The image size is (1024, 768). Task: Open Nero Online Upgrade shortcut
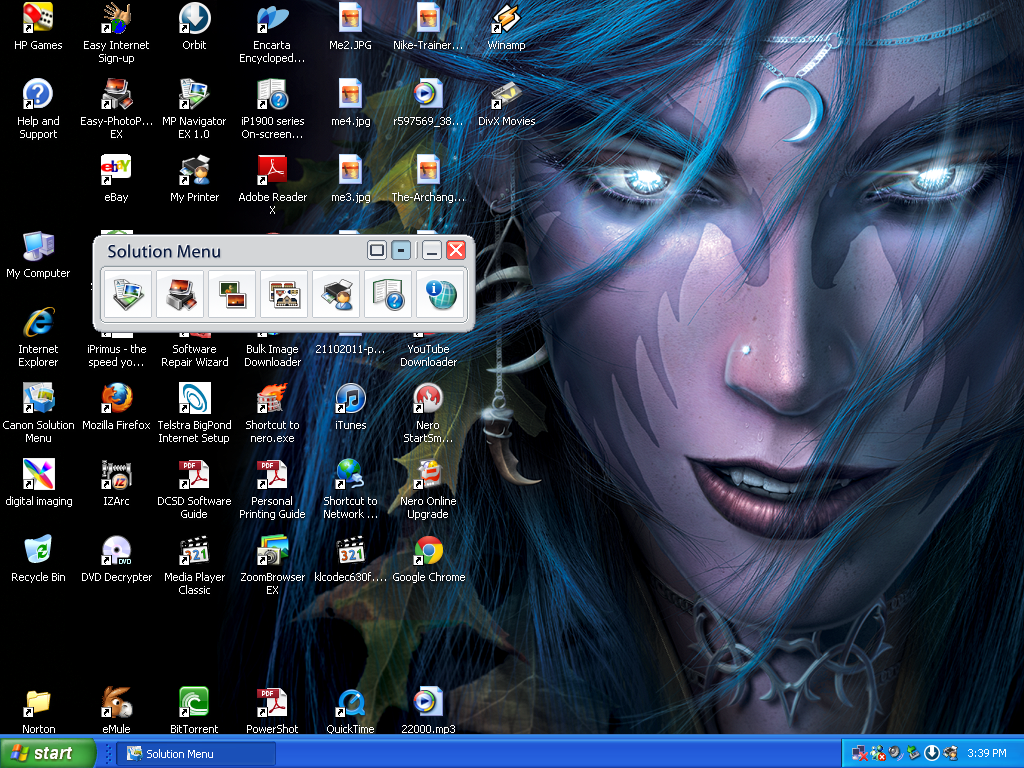click(428, 489)
